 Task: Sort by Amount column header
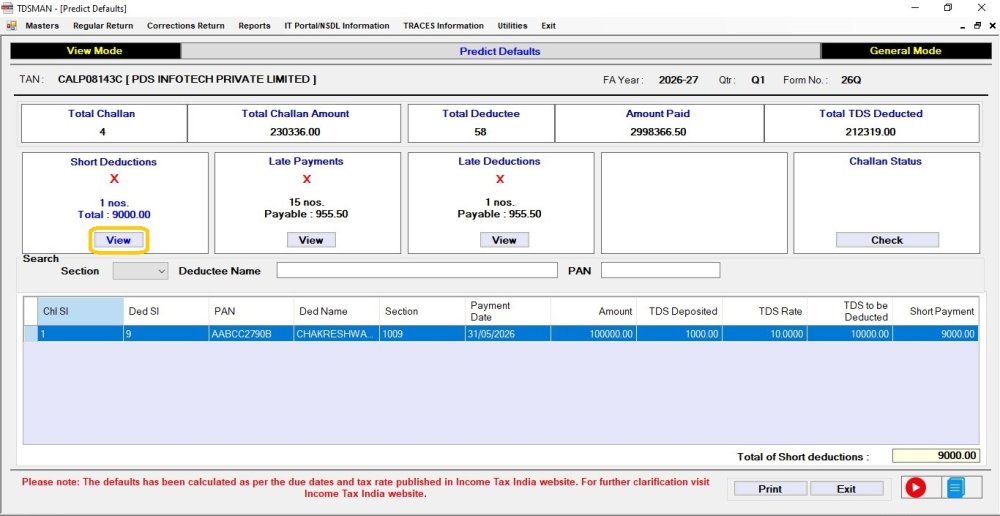(593, 311)
